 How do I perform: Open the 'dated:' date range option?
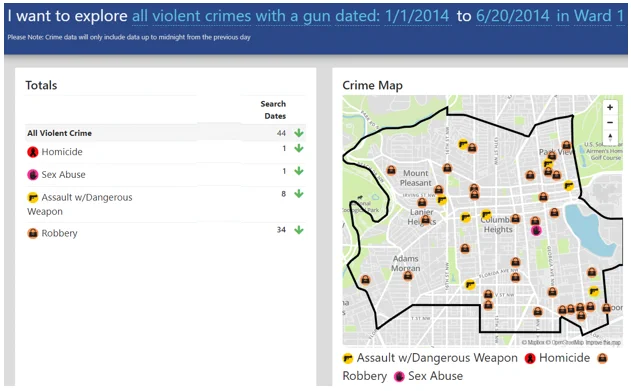click(x=357, y=16)
